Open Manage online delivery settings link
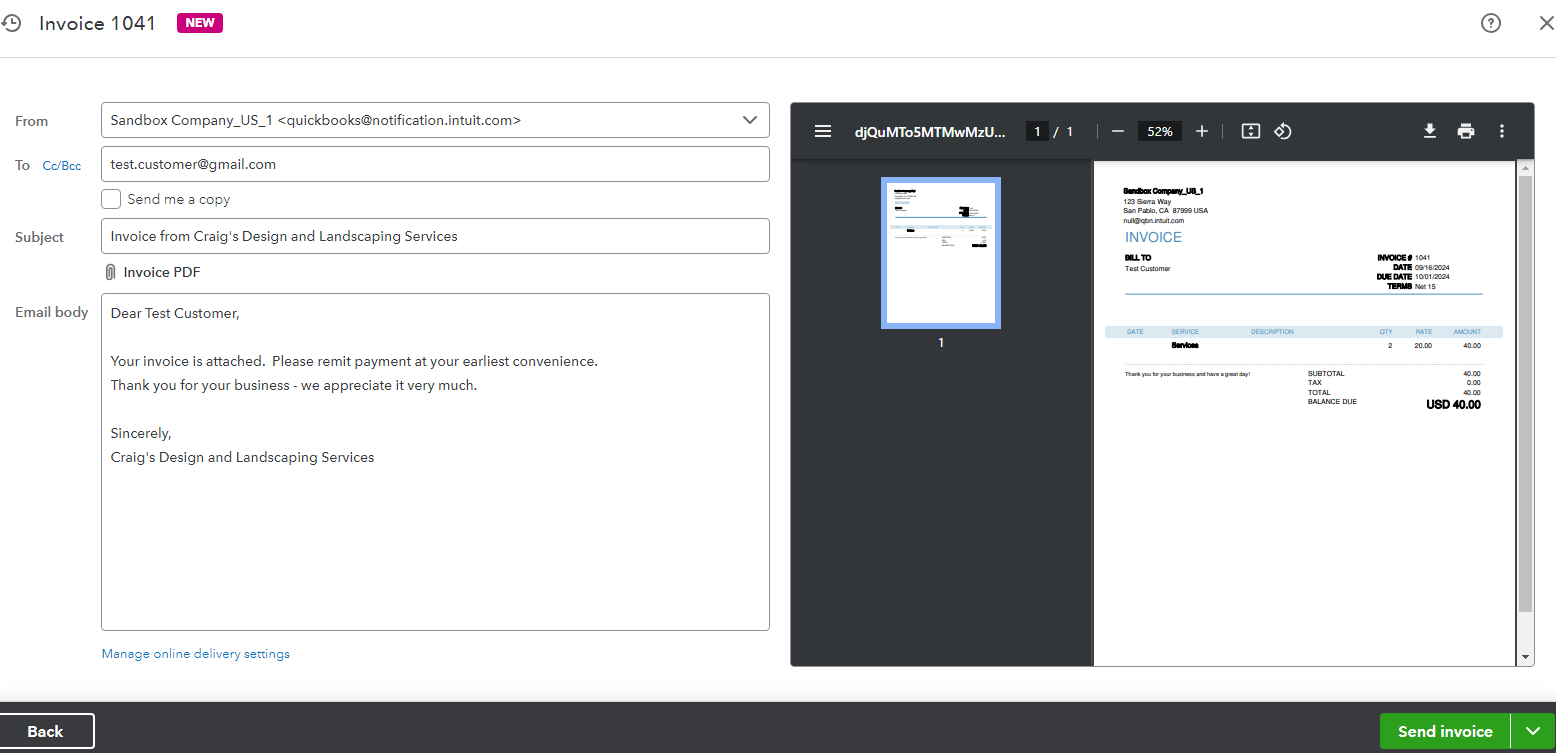Viewport: 1556px width, 753px height. tap(196, 654)
